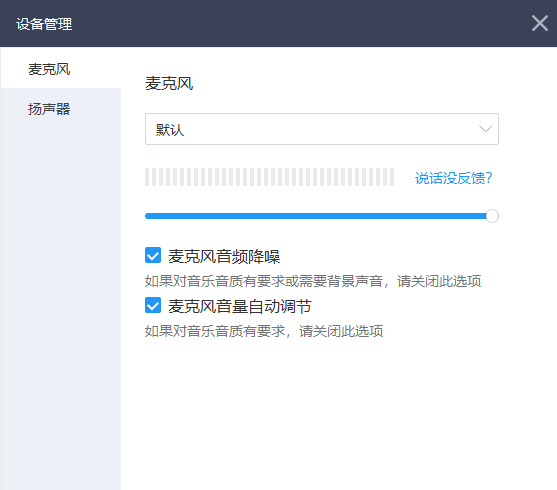Click the 麦克风 section heading above the dropdown
The image size is (557, 490).
click(x=169, y=84)
